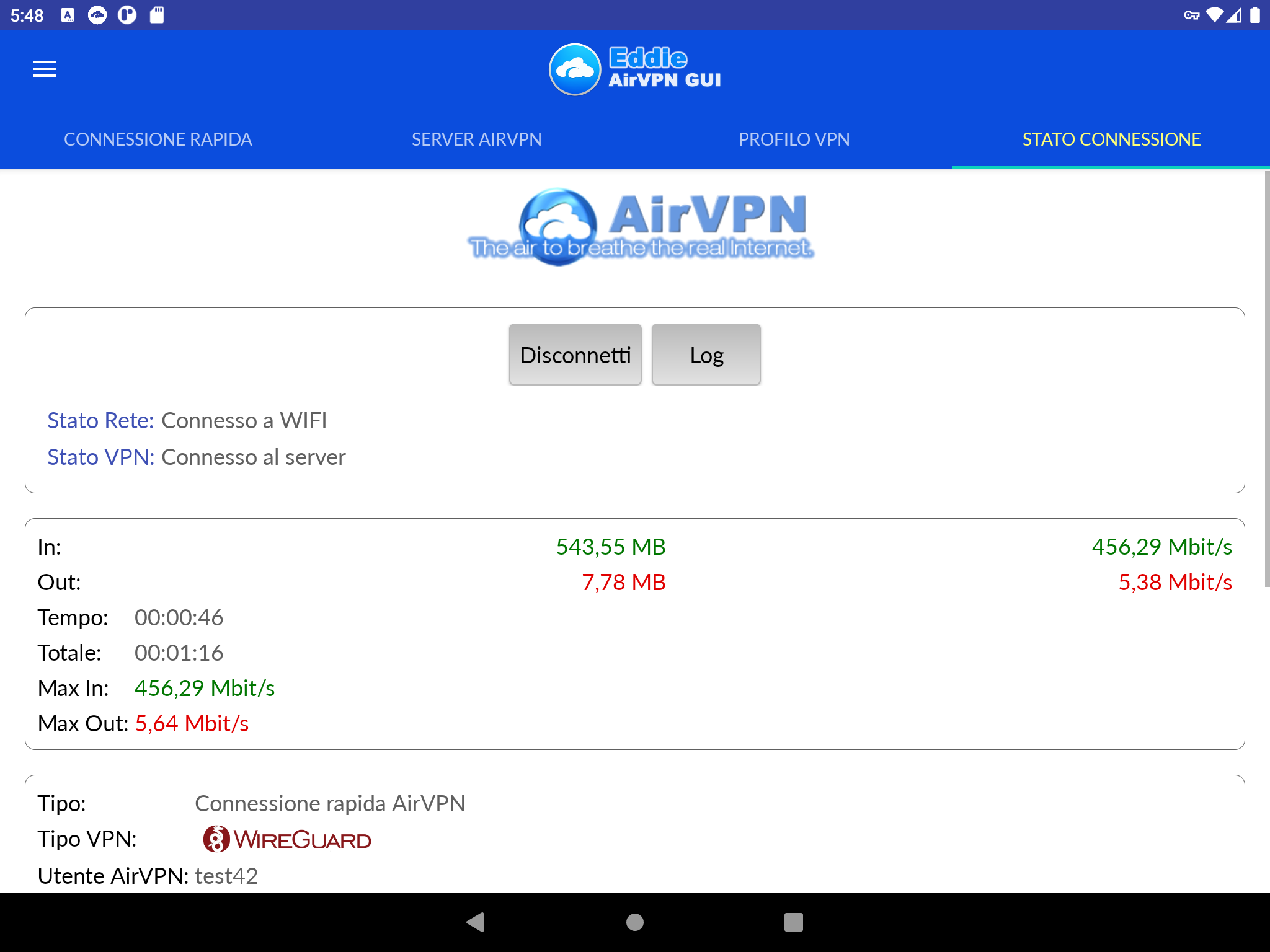Tap the Android home navigation button
The height and width of the screenshot is (952, 1270).
click(635, 922)
